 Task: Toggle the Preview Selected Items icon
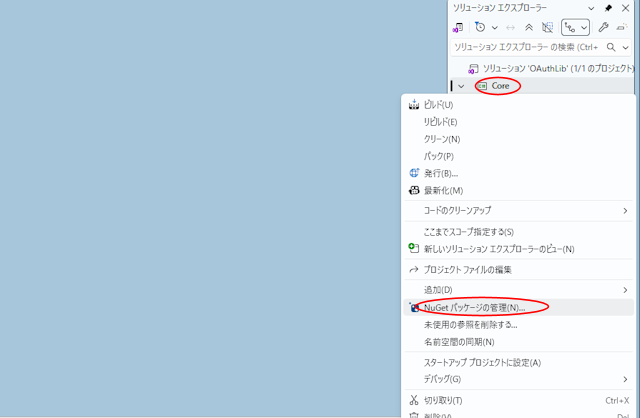click(x=621, y=27)
